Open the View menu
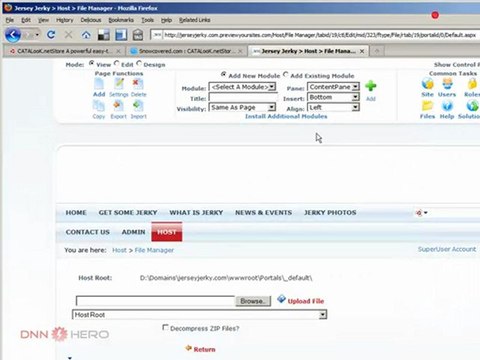The image size is (480, 360). (43, 20)
